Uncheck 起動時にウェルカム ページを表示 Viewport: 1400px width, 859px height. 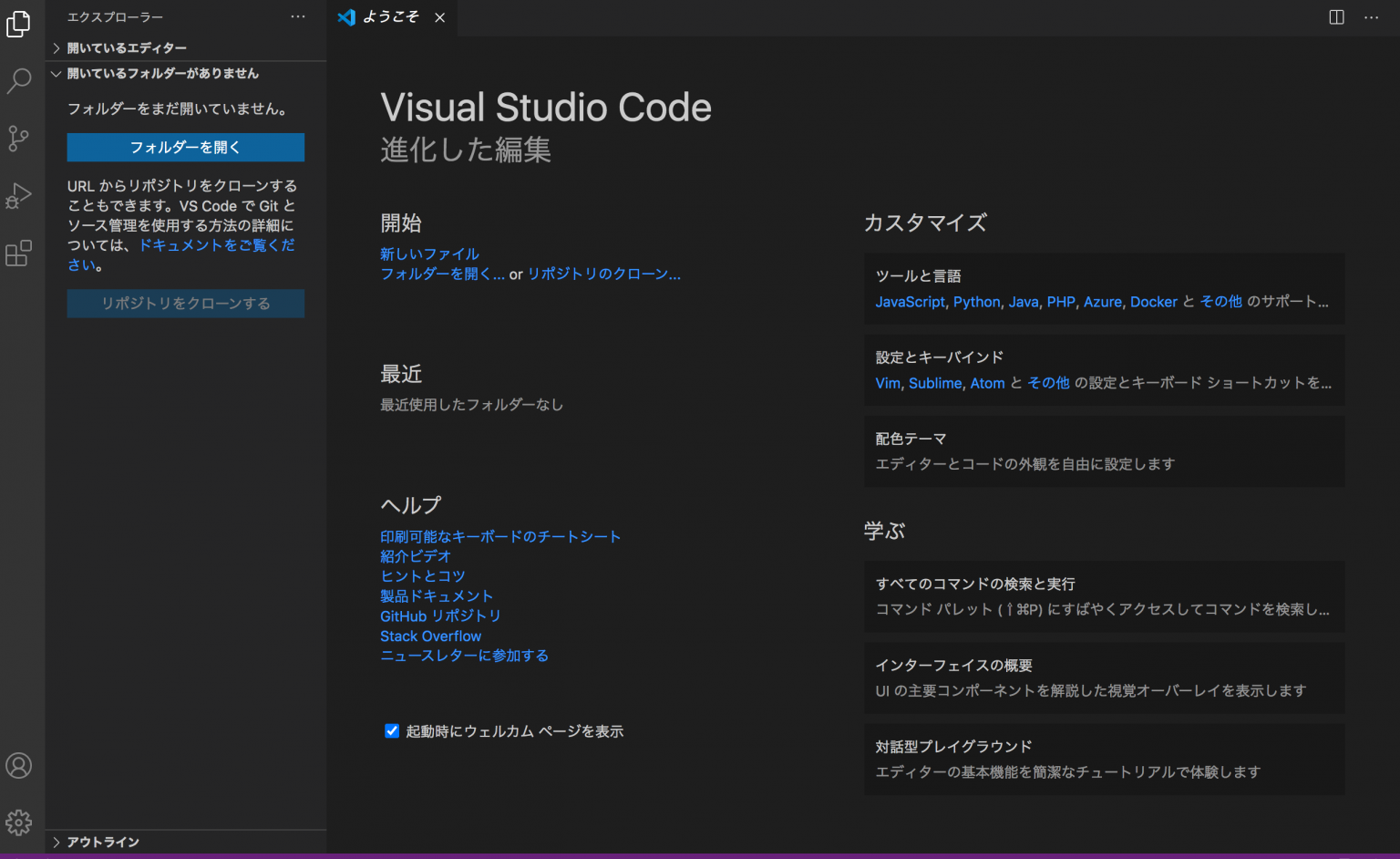(x=392, y=730)
